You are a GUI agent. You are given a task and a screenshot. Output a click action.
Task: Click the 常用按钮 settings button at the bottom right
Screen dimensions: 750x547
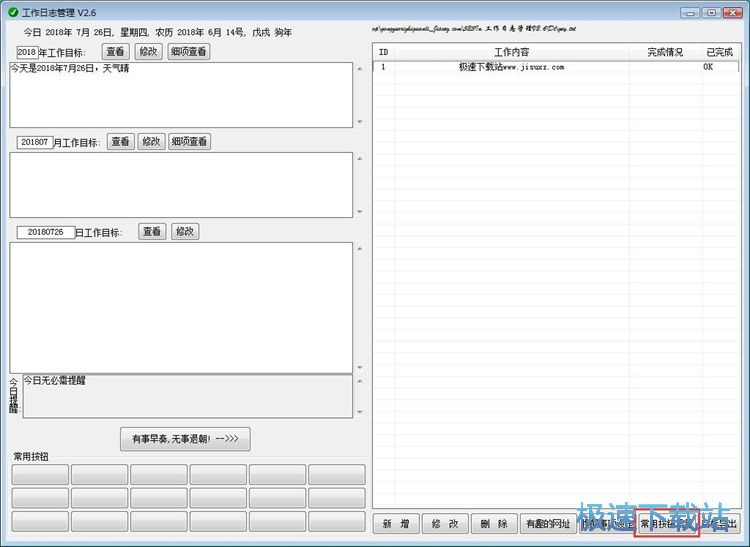tap(667, 524)
